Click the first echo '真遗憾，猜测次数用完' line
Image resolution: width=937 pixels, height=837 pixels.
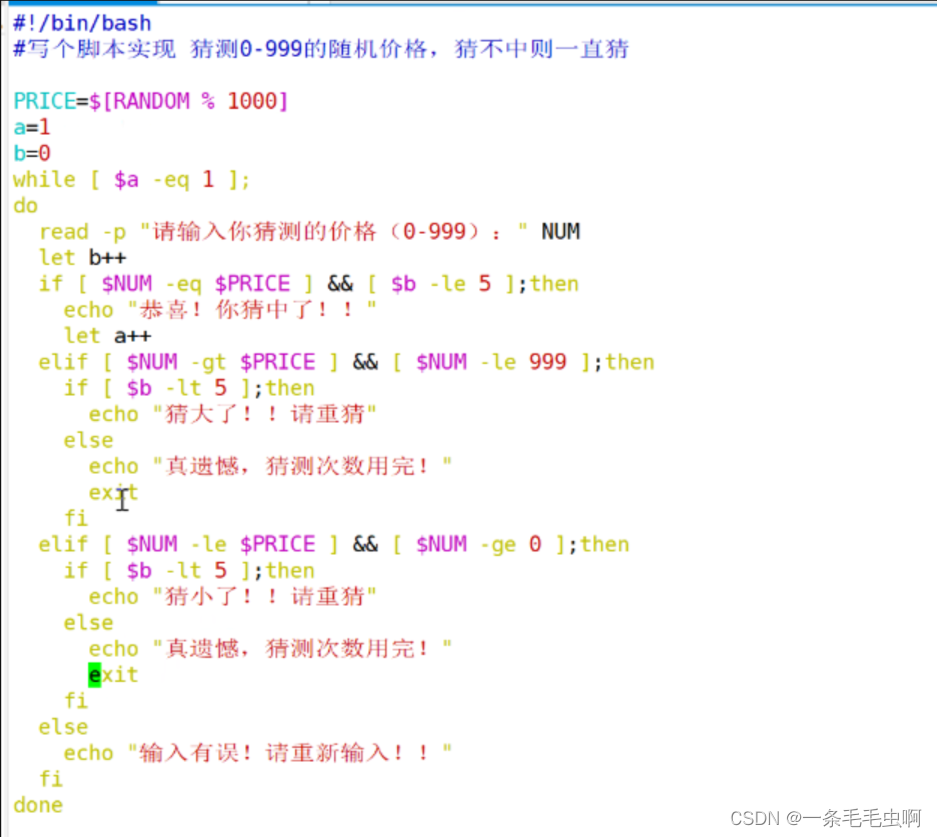(x=270, y=466)
